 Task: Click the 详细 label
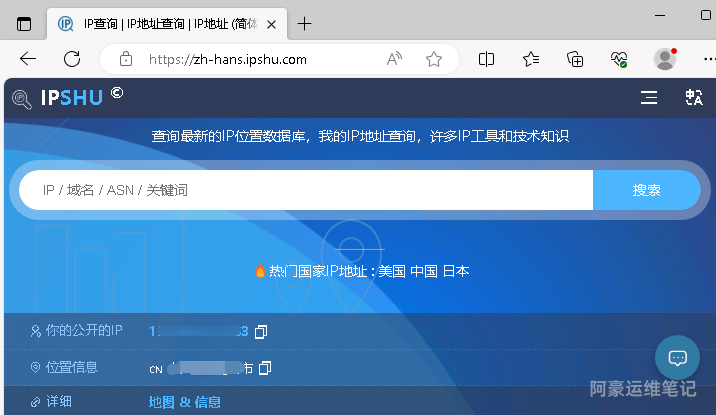(59, 401)
